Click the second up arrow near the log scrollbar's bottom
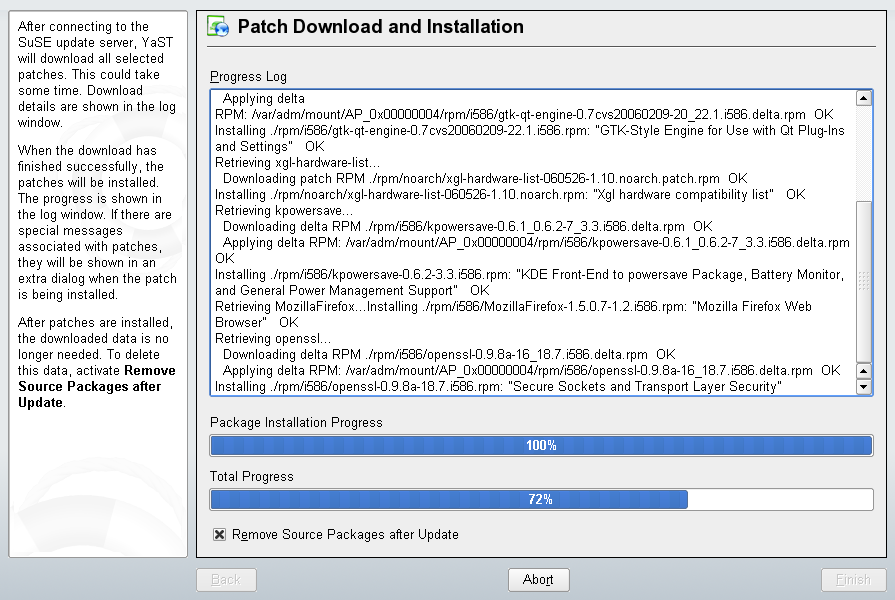This screenshot has height=600, width=895. tap(864, 371)
